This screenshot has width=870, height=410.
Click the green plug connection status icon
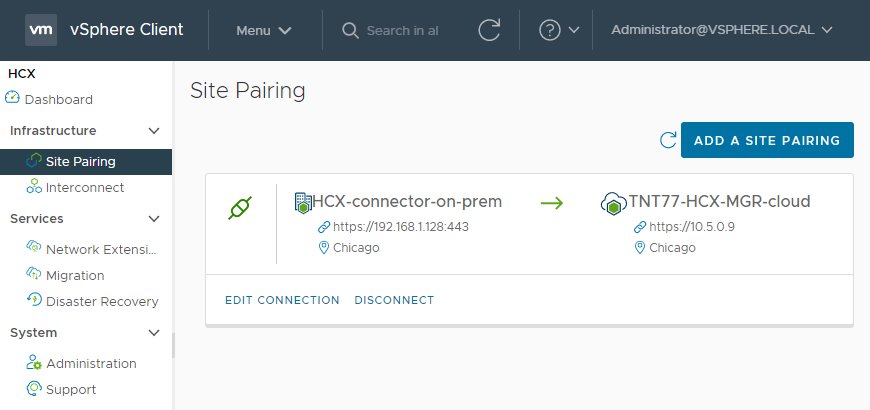tap(240, 208)
